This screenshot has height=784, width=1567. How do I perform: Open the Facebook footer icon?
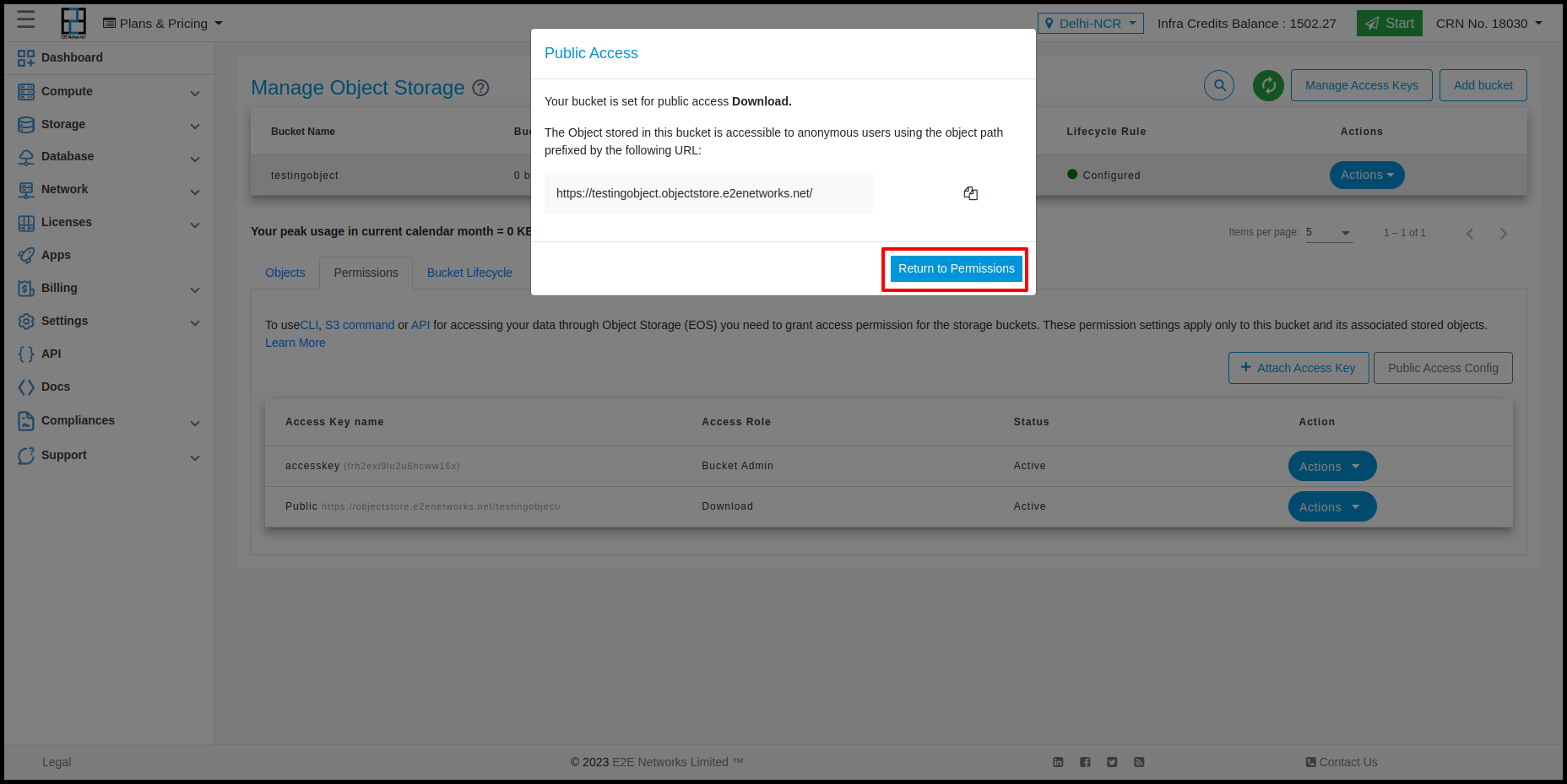pyautogui.click(x=1085, y=762)
